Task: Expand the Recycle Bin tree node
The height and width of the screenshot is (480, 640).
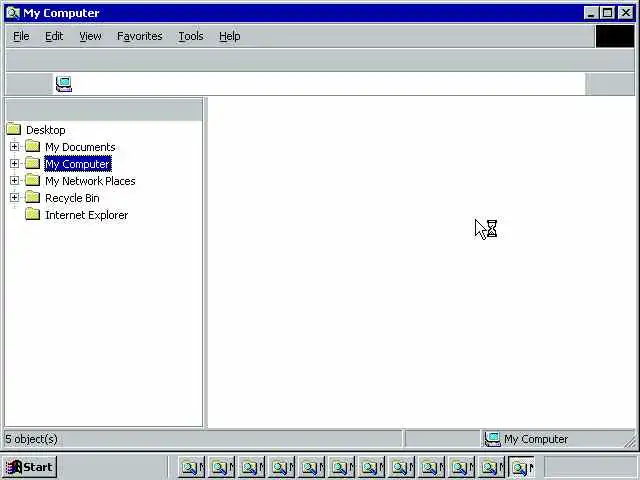Action: (14, 197)
